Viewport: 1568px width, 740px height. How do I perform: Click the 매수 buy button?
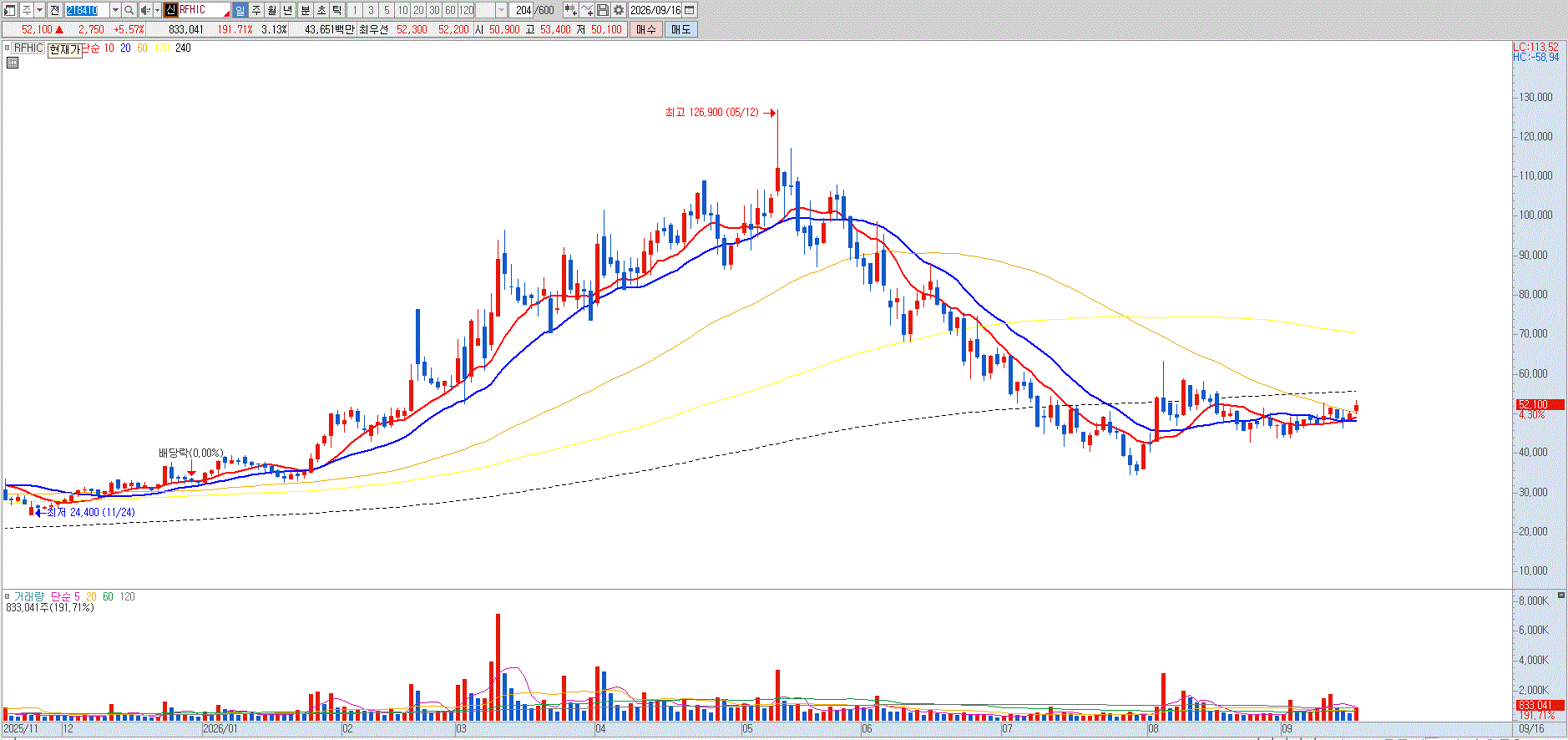pos(646,29)
